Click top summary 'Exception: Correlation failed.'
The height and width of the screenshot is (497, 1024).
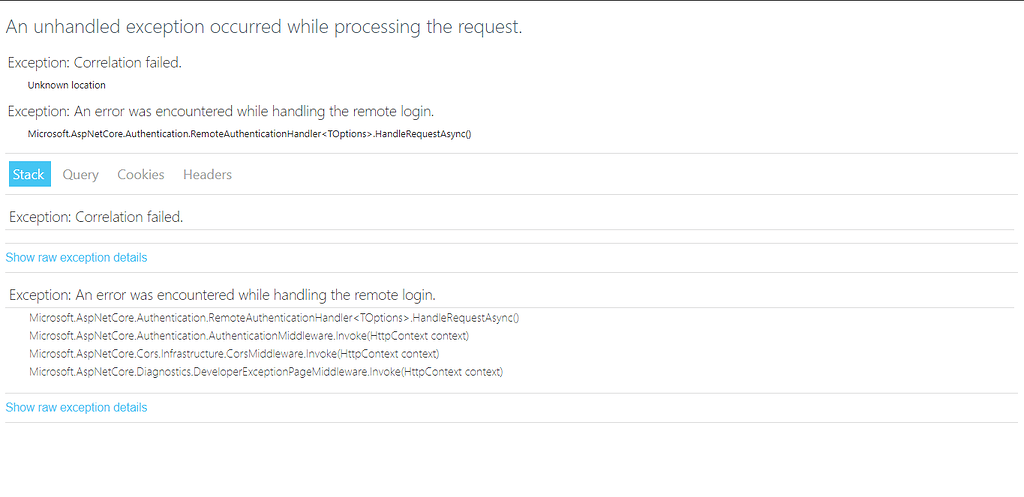[x=95, y=63]
